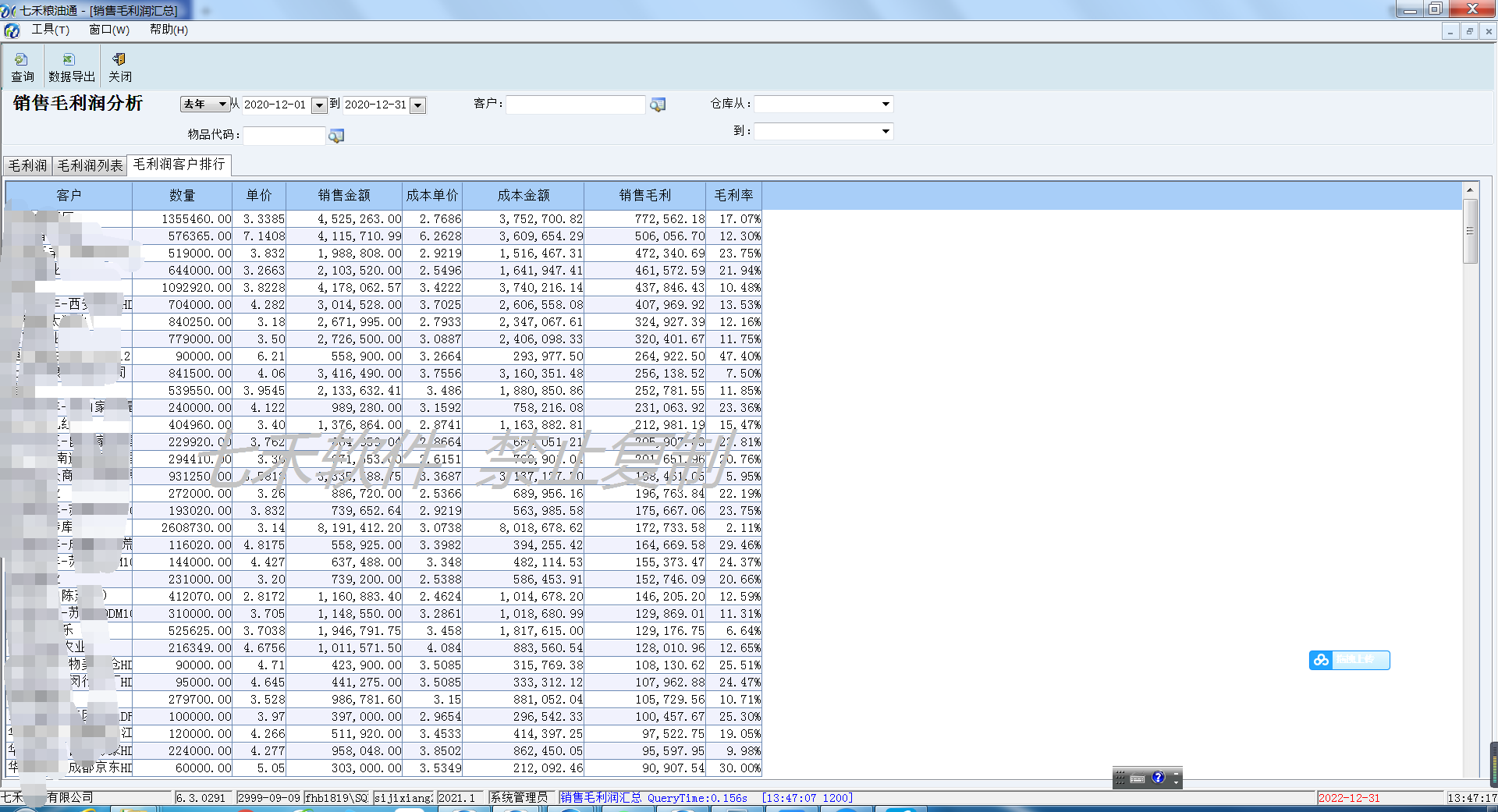The image size is (1498, 812).
Task: Select the margin cell 30.00%
Action: tap(734, 768)
